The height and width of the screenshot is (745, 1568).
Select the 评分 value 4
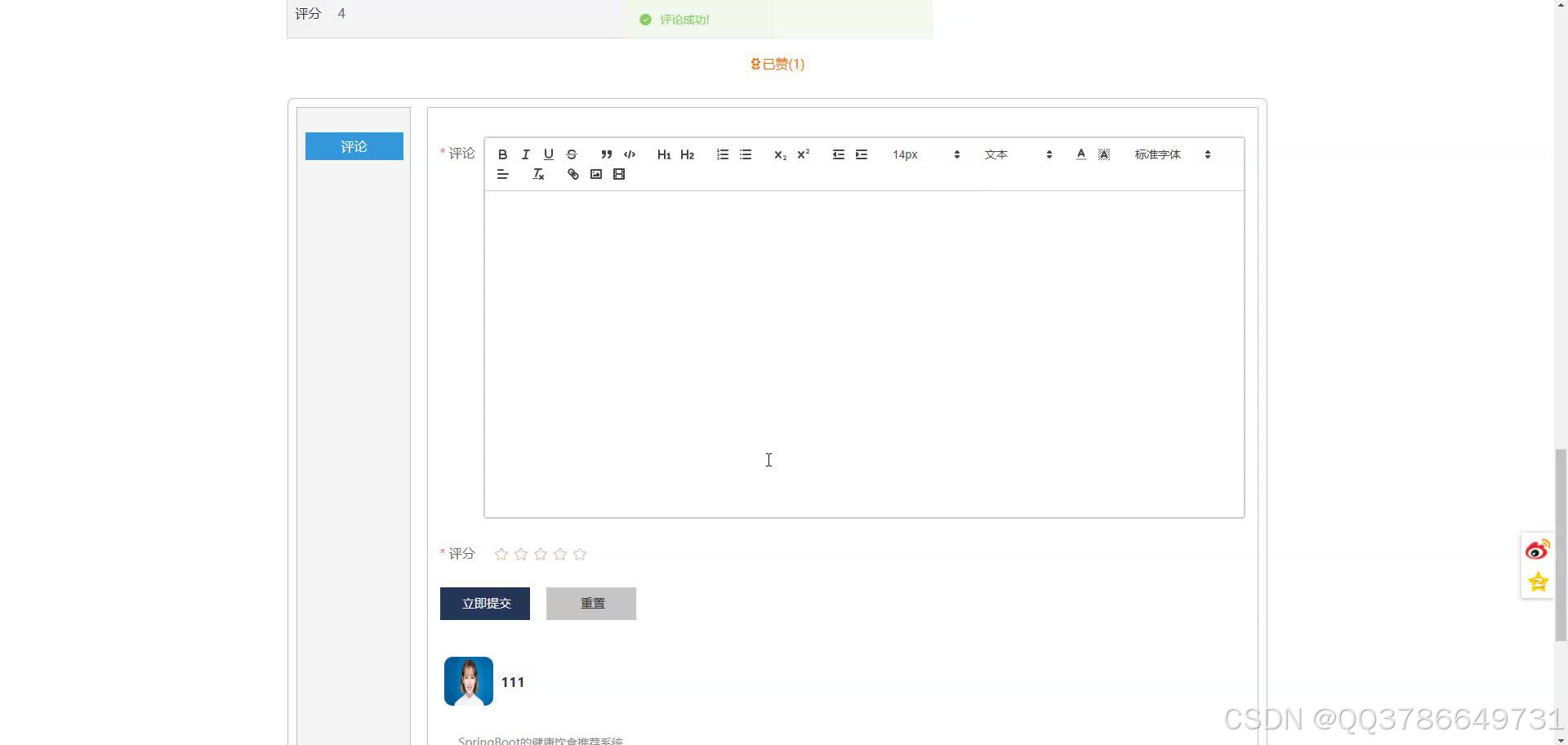[341, 14]
